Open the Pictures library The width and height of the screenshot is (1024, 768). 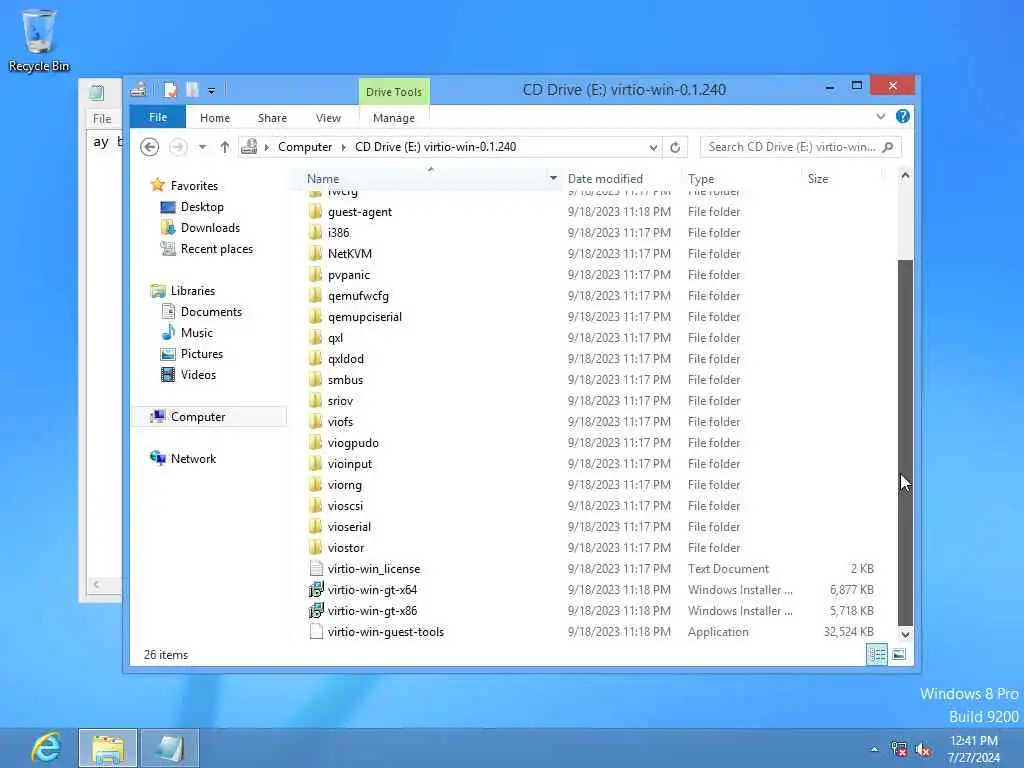point(202,353)
